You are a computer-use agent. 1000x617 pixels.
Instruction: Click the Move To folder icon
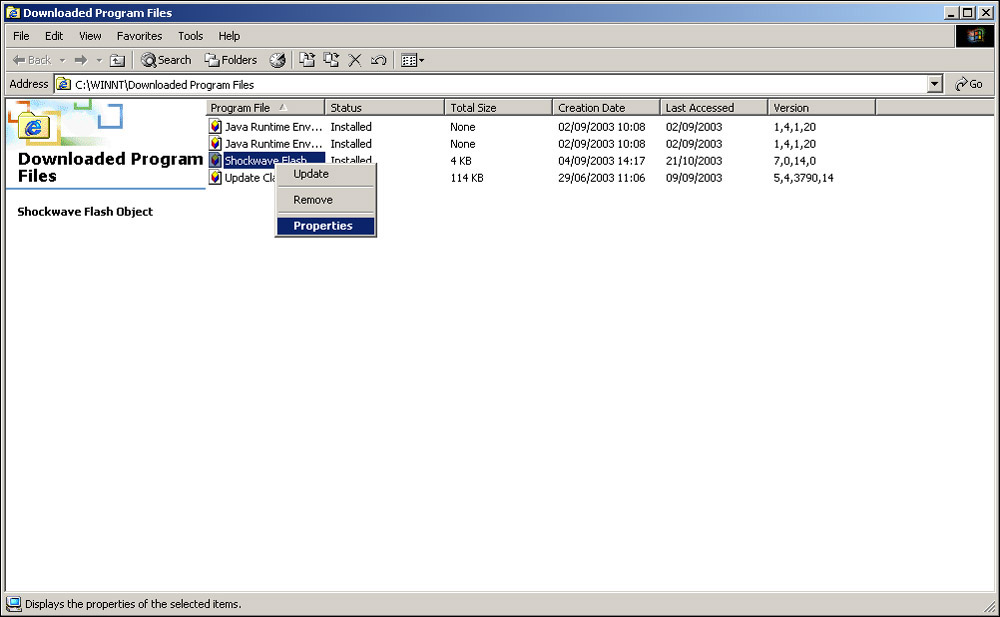[307, 60]
